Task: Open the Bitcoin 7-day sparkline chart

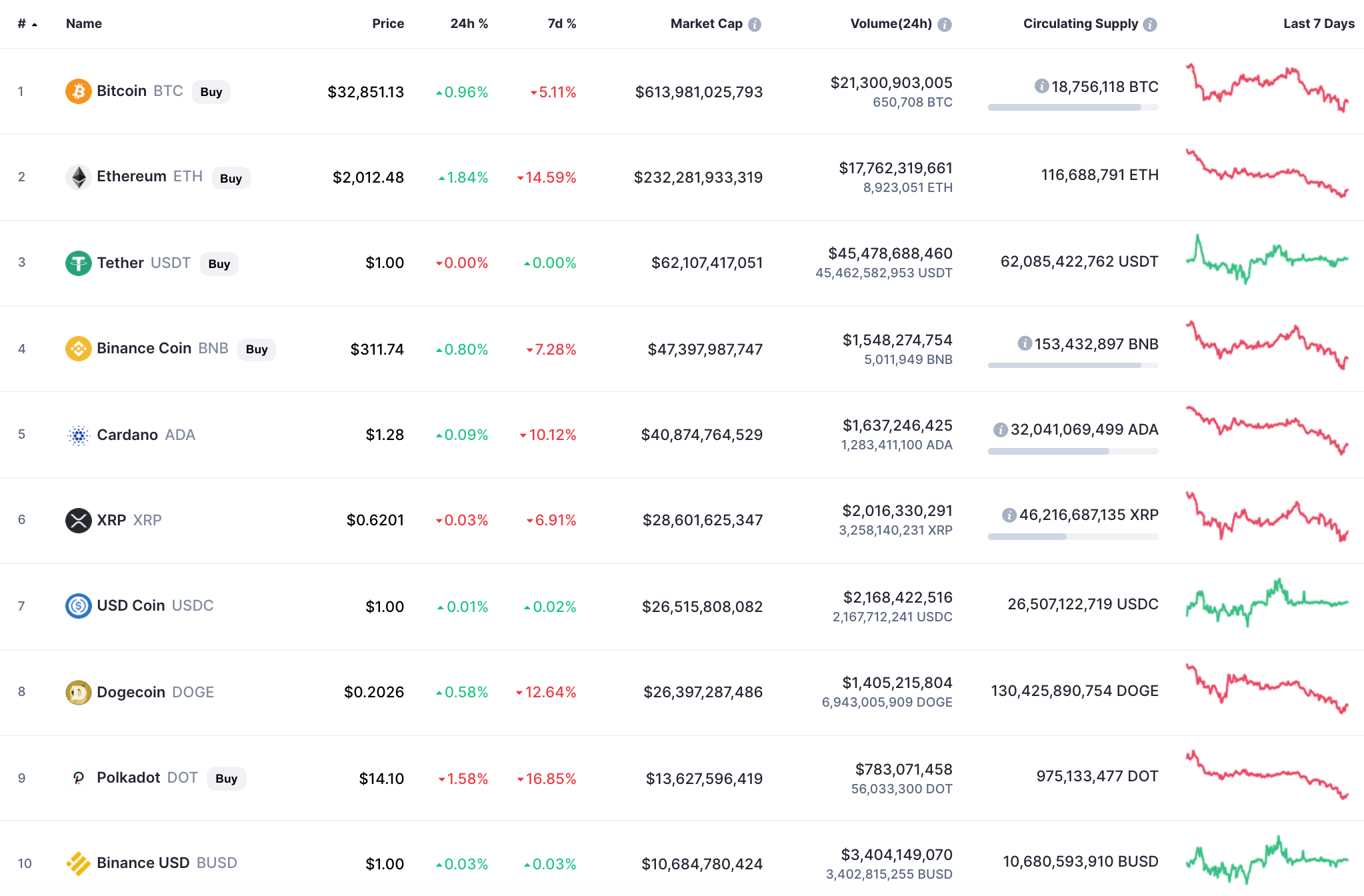Action: [1267, 88]
